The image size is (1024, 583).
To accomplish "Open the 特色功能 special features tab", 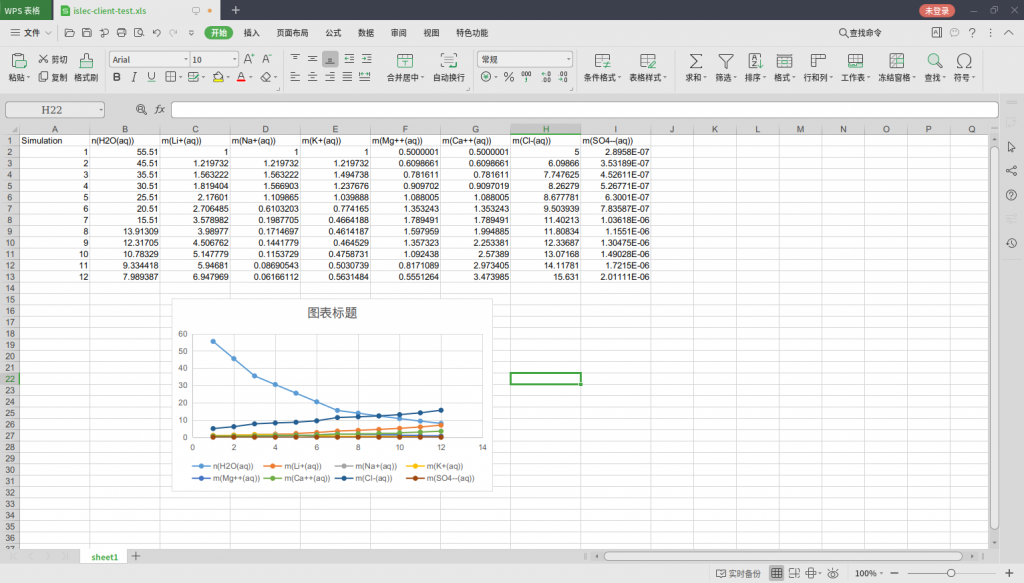I will (472, 33).
